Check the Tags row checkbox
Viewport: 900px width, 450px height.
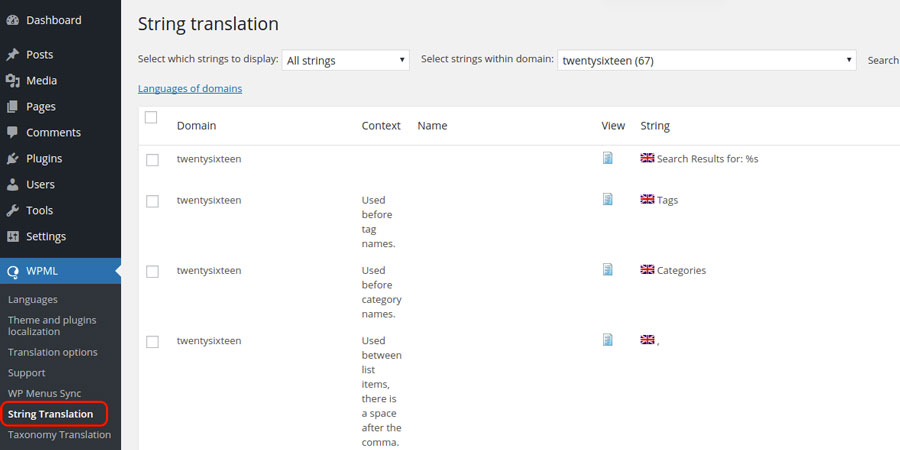[x=152, y=201]
